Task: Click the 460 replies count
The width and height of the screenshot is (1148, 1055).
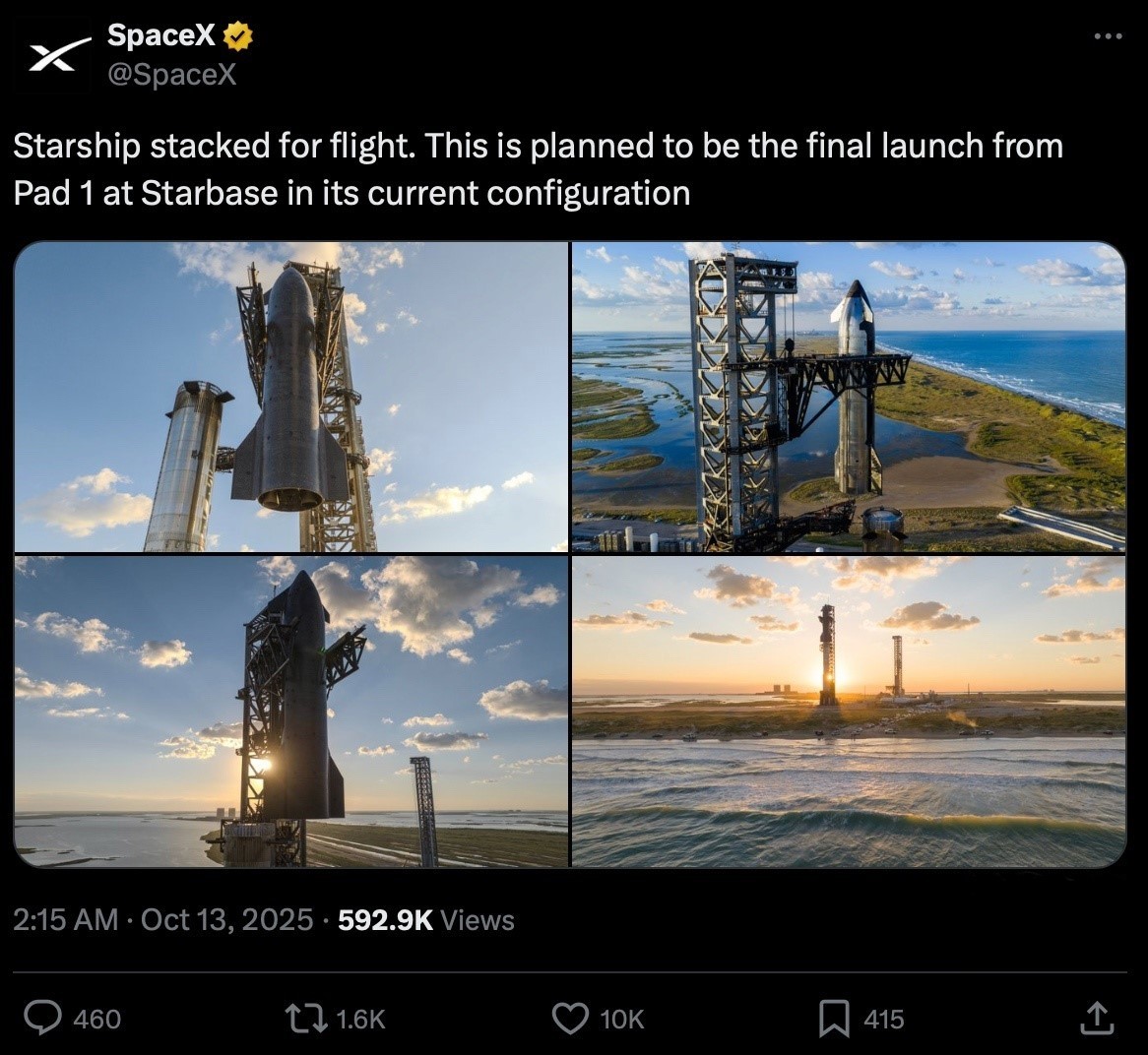Action: pos(97,1020)
